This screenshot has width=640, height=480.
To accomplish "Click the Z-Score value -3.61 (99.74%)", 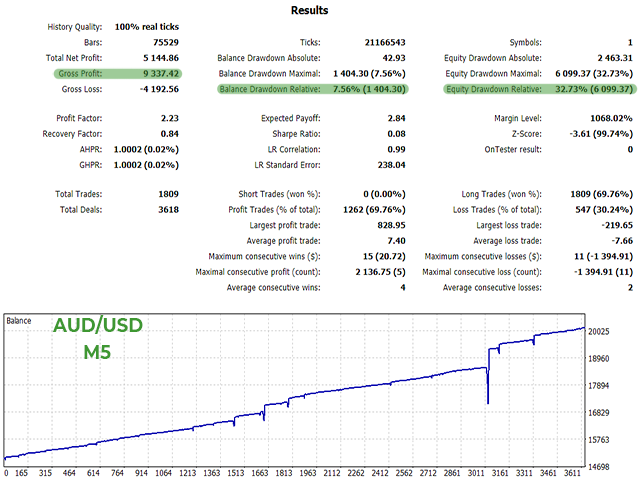I will pos(597,133).
